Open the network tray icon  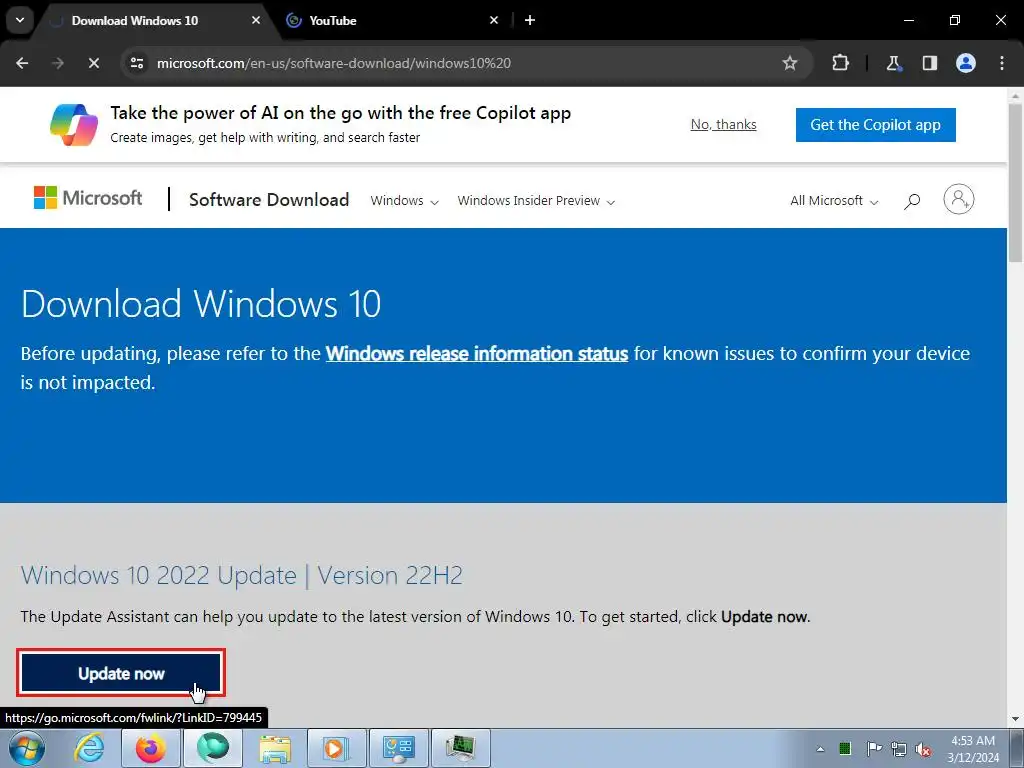(x=899, y=749)
